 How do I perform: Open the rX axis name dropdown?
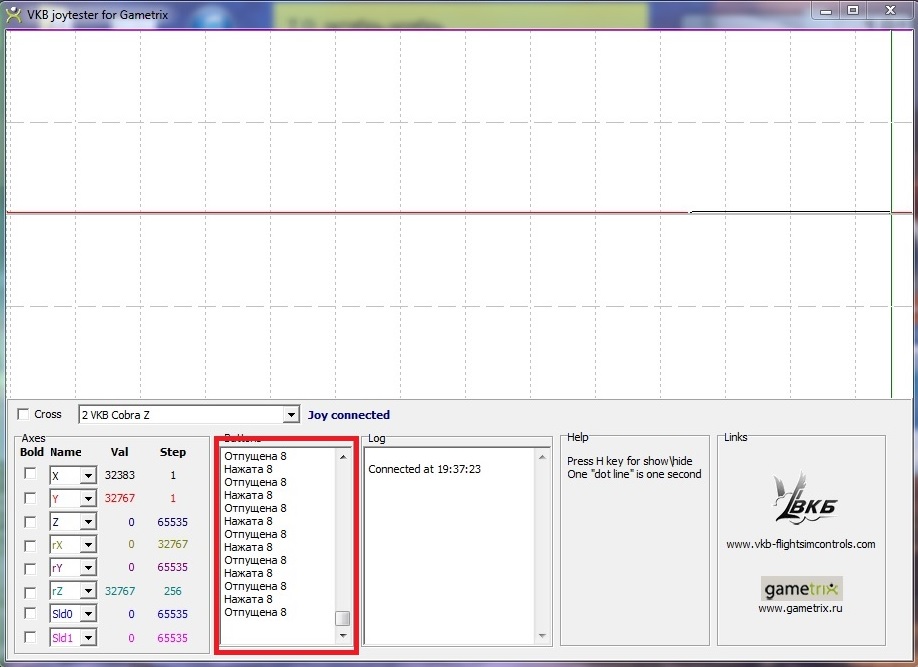click(x=88, y=545)
